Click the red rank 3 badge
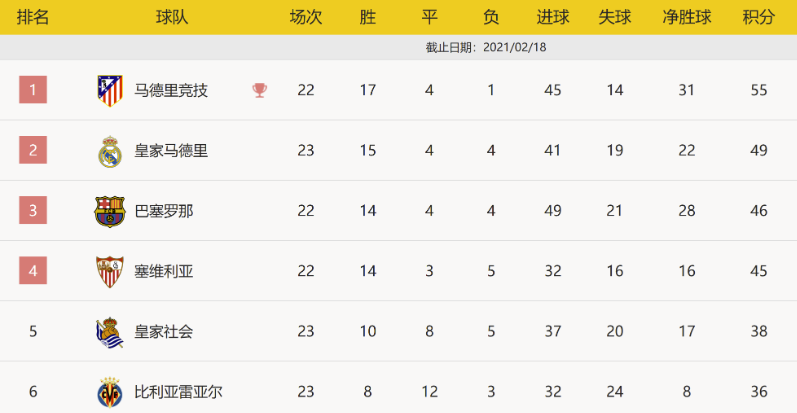The image size is (797, 413). 33,211
